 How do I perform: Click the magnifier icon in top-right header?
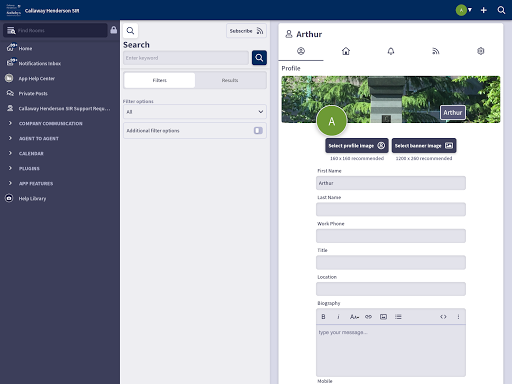501,10
